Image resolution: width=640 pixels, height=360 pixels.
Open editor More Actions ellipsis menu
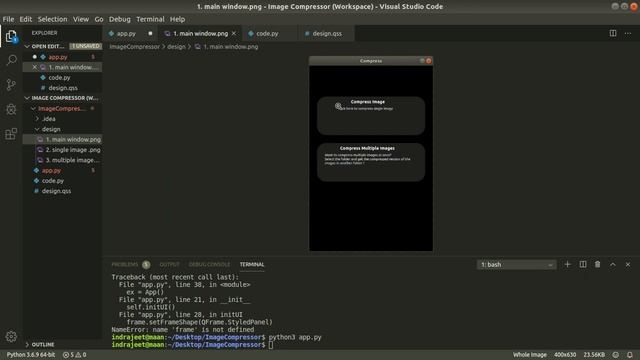[x=628, y=33]
